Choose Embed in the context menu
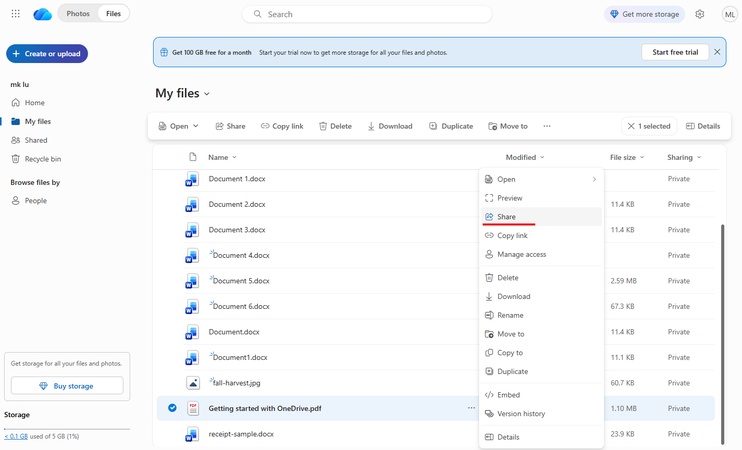 tap(541, 395)
